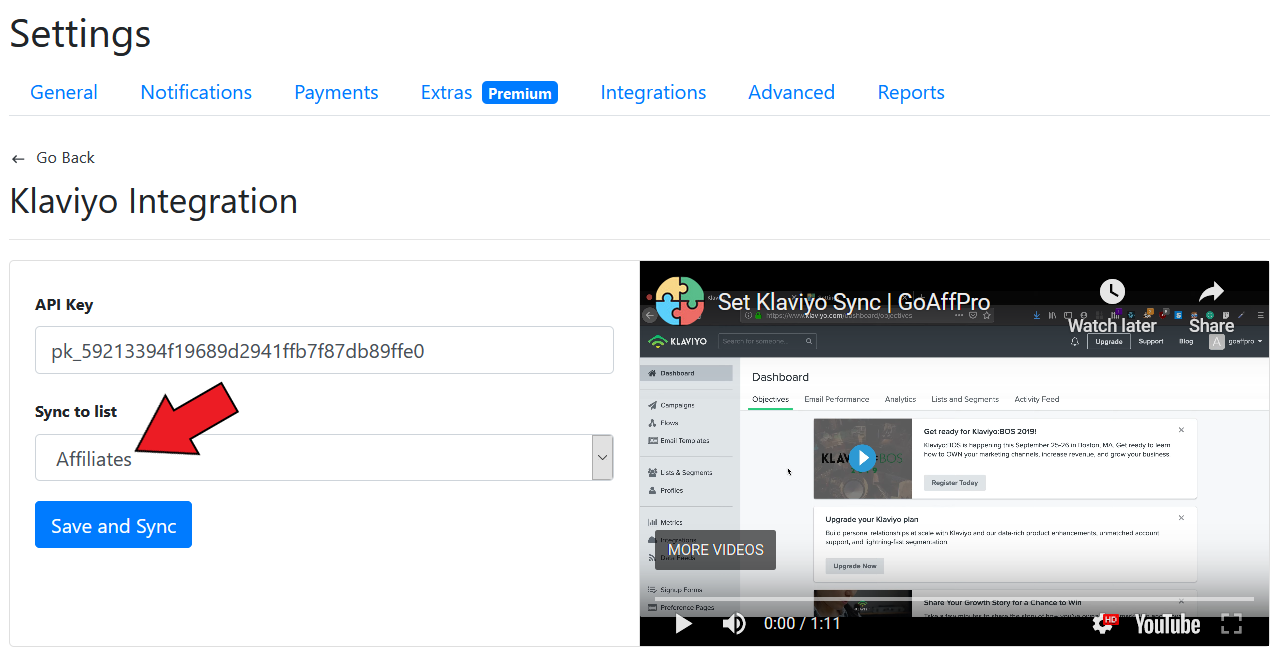The image size is (1277, 653).
Task: Play the video from the control bar
Action: pyautogui.click(x=684, y=623)
